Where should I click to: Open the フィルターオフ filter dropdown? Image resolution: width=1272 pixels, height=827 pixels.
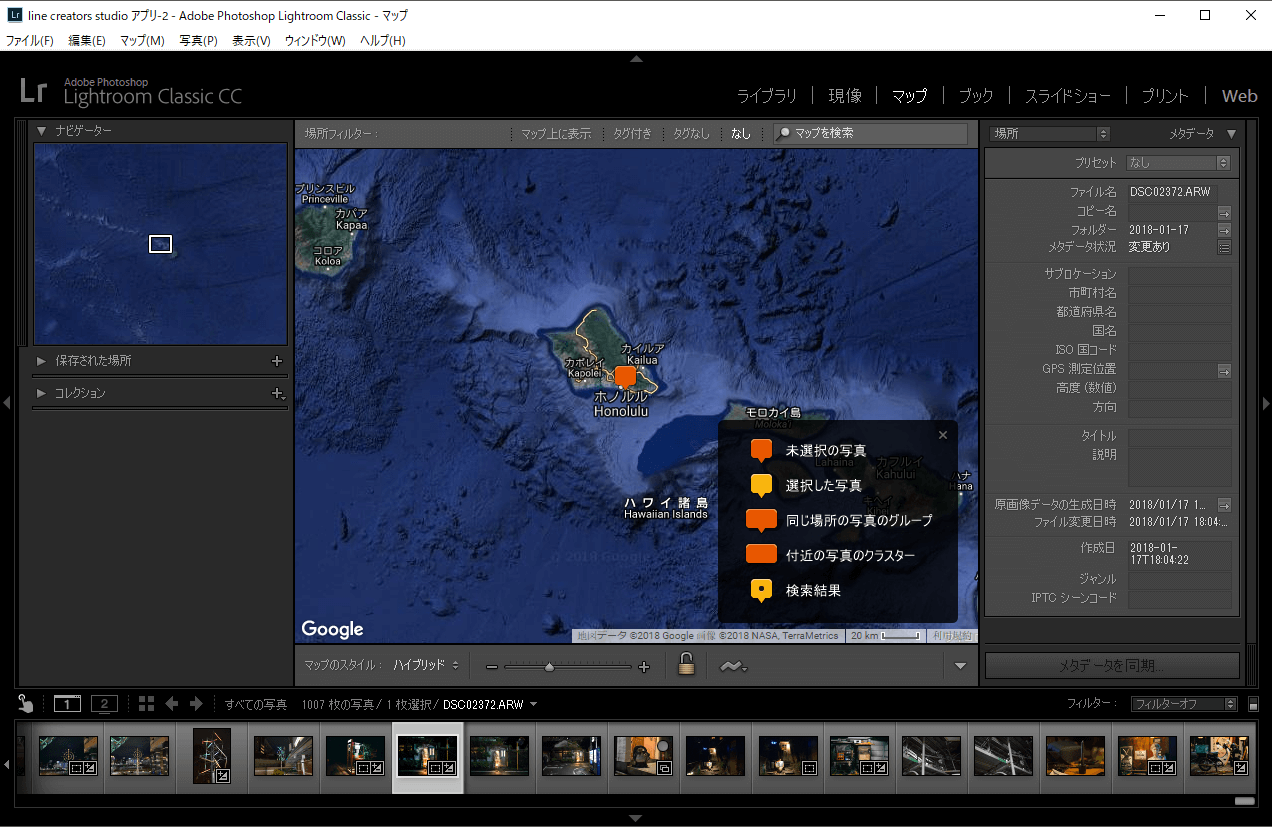(x=1184, y=704)
